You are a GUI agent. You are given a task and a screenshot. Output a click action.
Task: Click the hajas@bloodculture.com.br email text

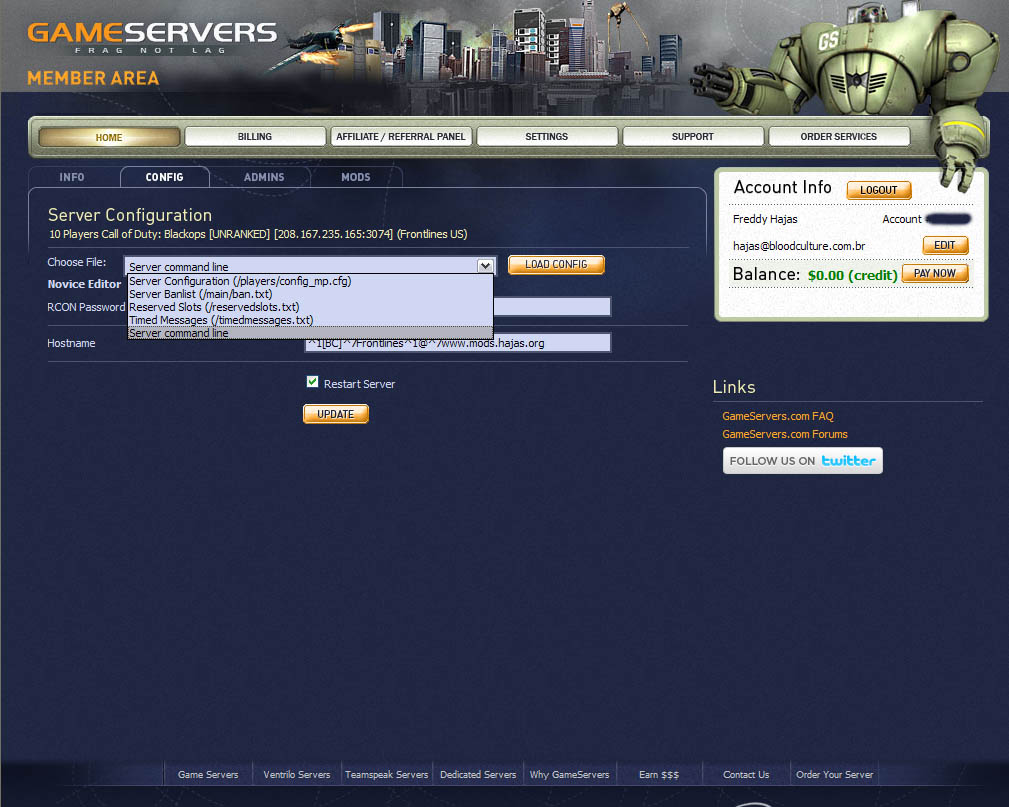pyautogui.click(x=799, y=246)
